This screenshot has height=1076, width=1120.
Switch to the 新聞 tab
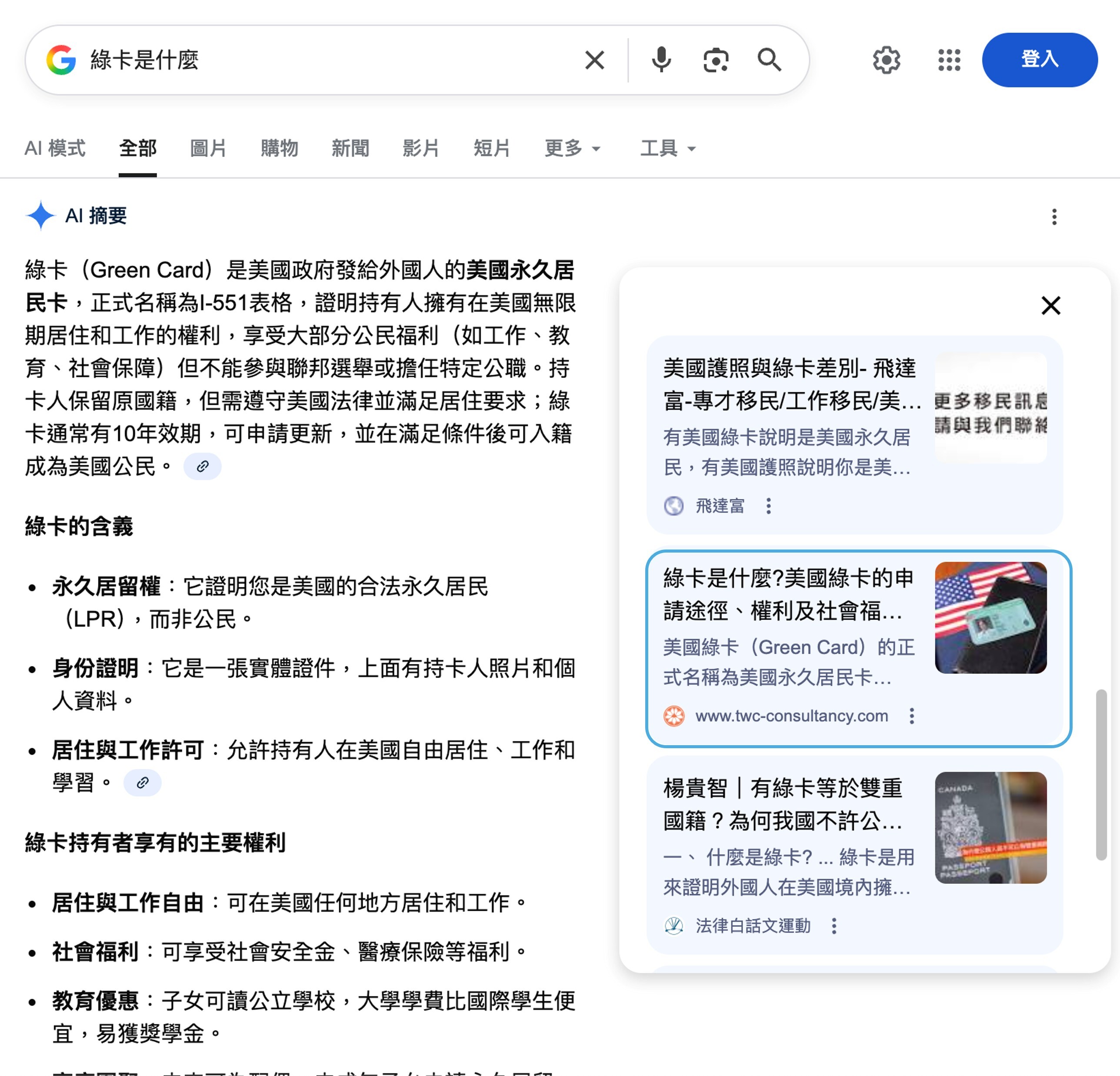click(350, 149)
